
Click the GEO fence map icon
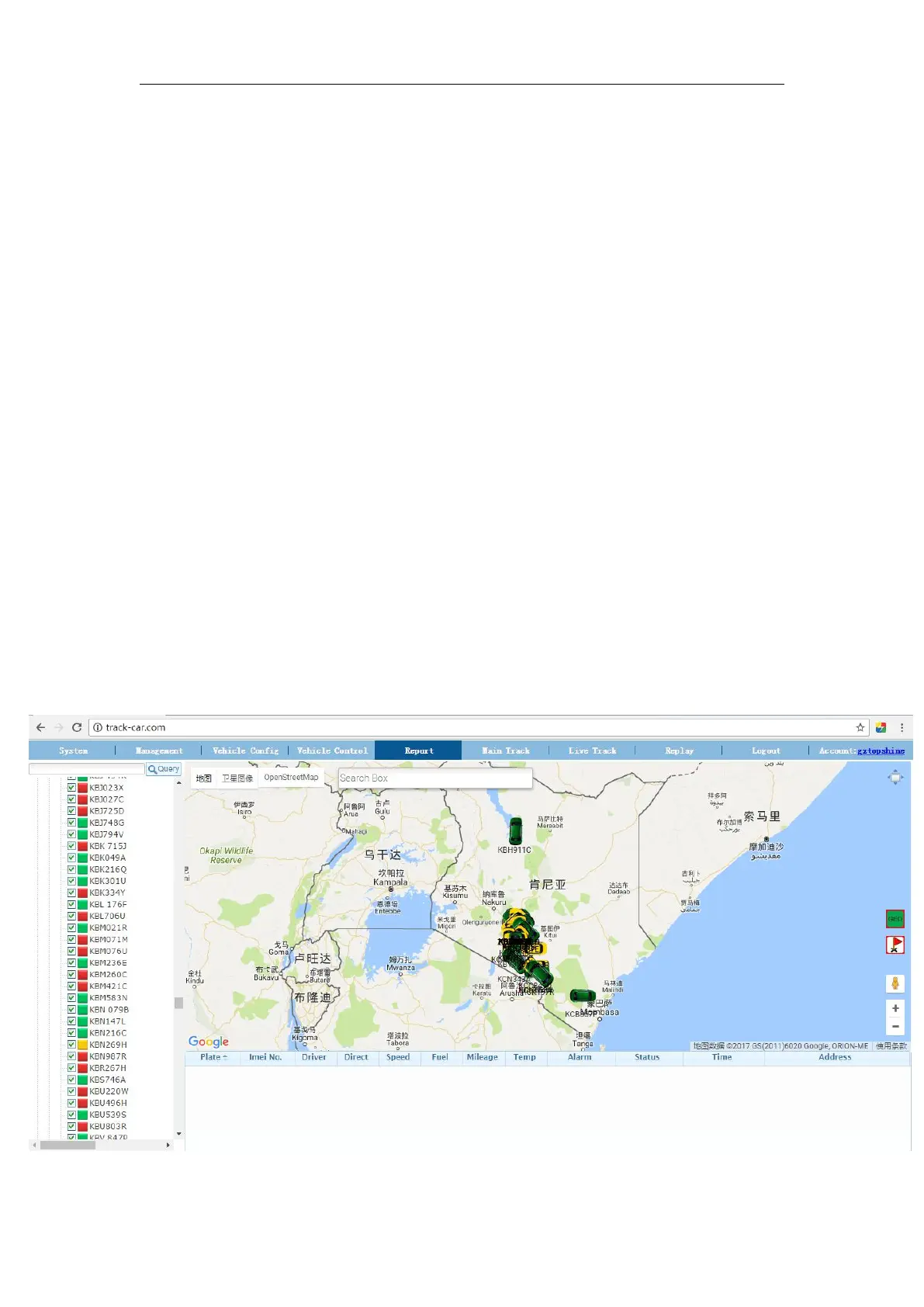tap(895, 919)
